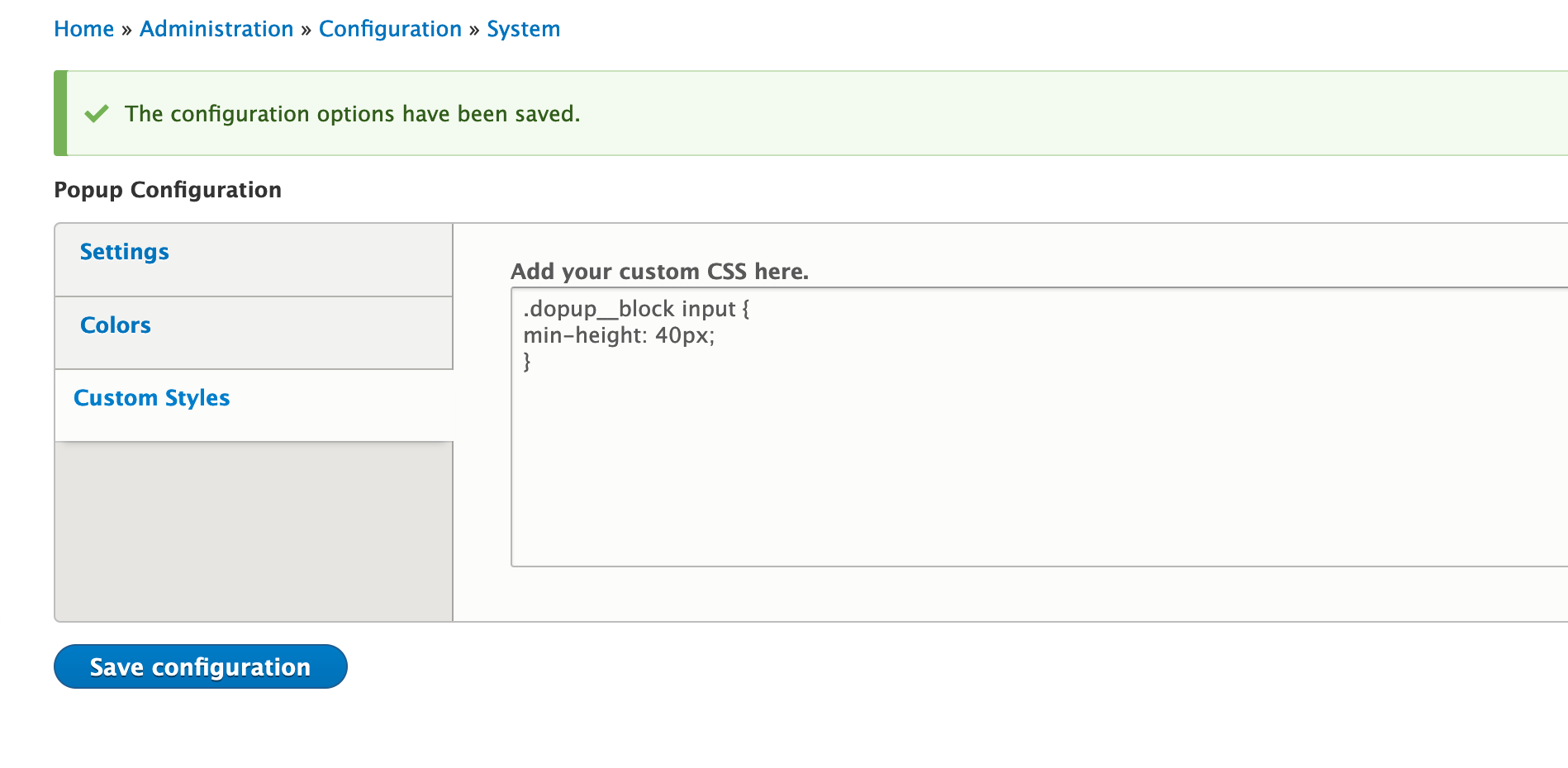Click the green success checkmark icon
This screenshot has height=768, width=1568.
(97, 113)
